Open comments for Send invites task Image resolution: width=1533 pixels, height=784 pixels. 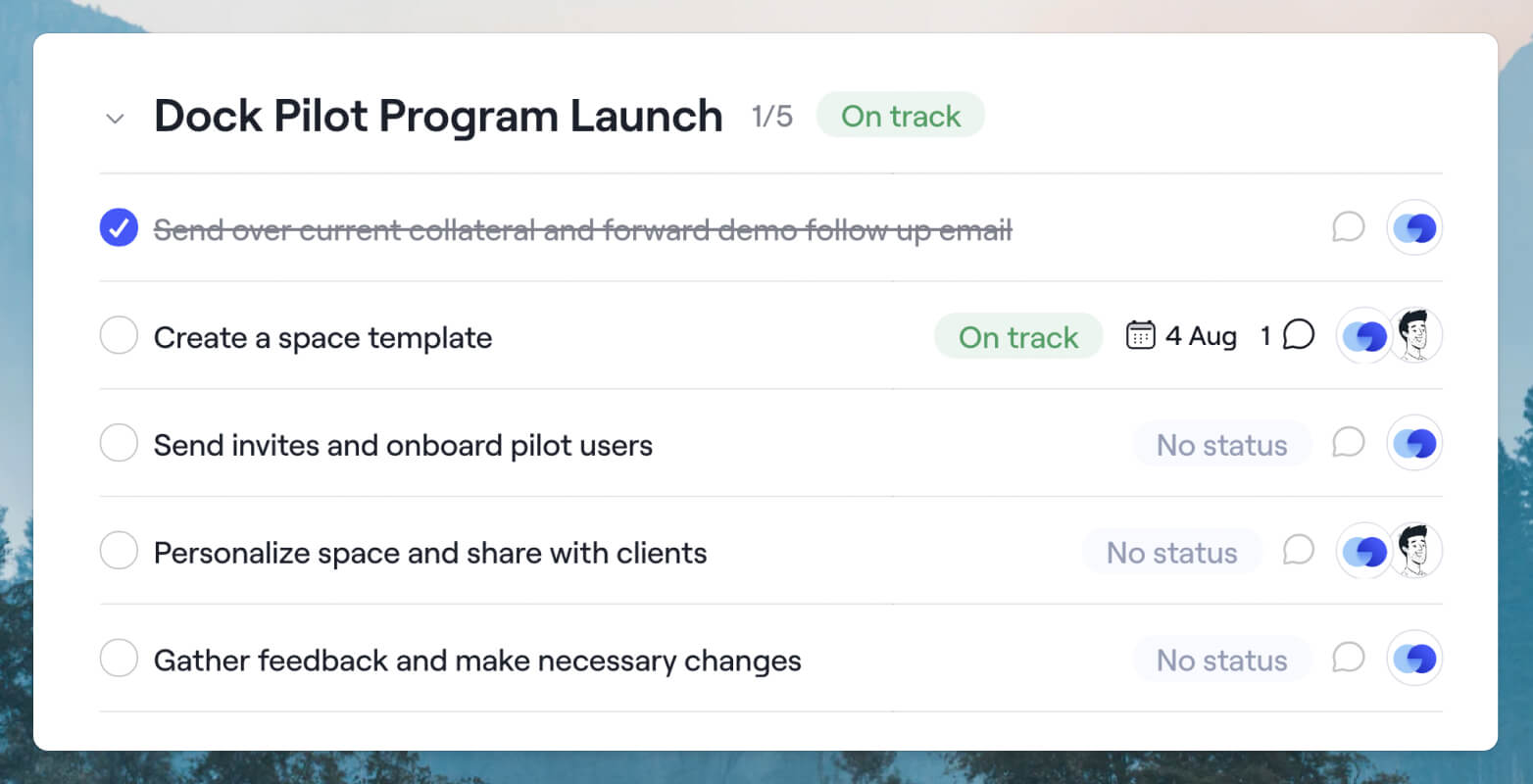click(1348, 443)
